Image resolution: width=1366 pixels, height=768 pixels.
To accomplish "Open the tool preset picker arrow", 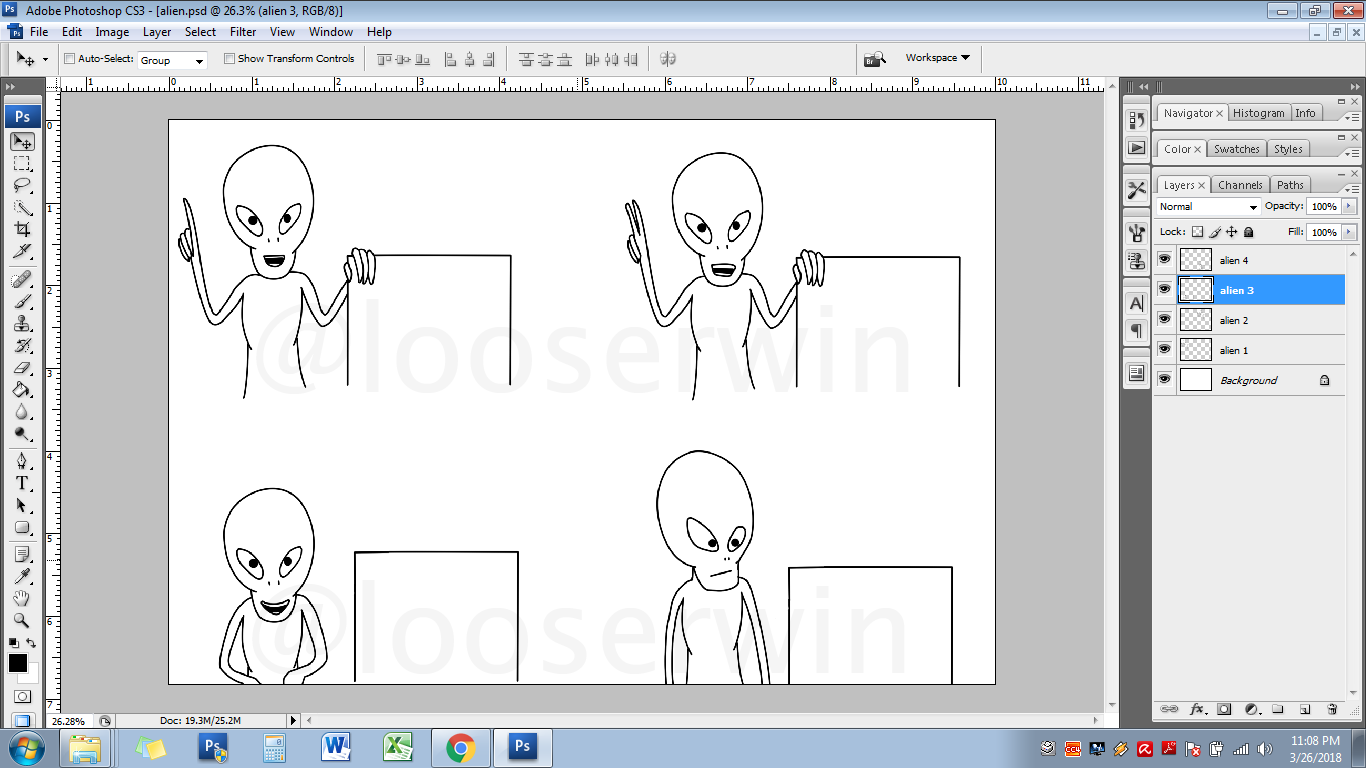I will click(x=44, y=60).
